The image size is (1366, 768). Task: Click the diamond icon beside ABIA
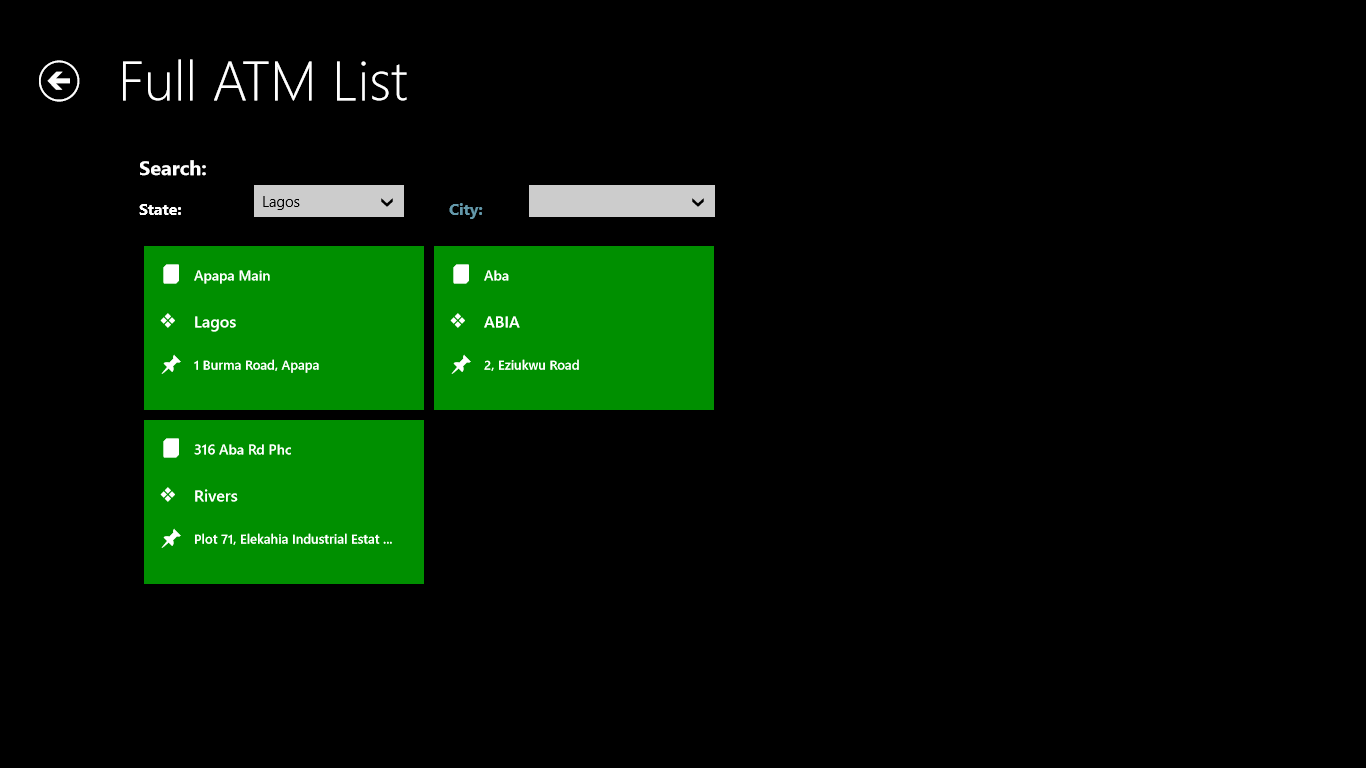[x=458, y=321]
